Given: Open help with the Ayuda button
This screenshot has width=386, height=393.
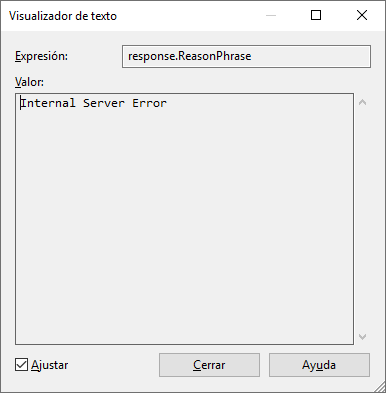Looking at the screenshot, I should 319,365.
